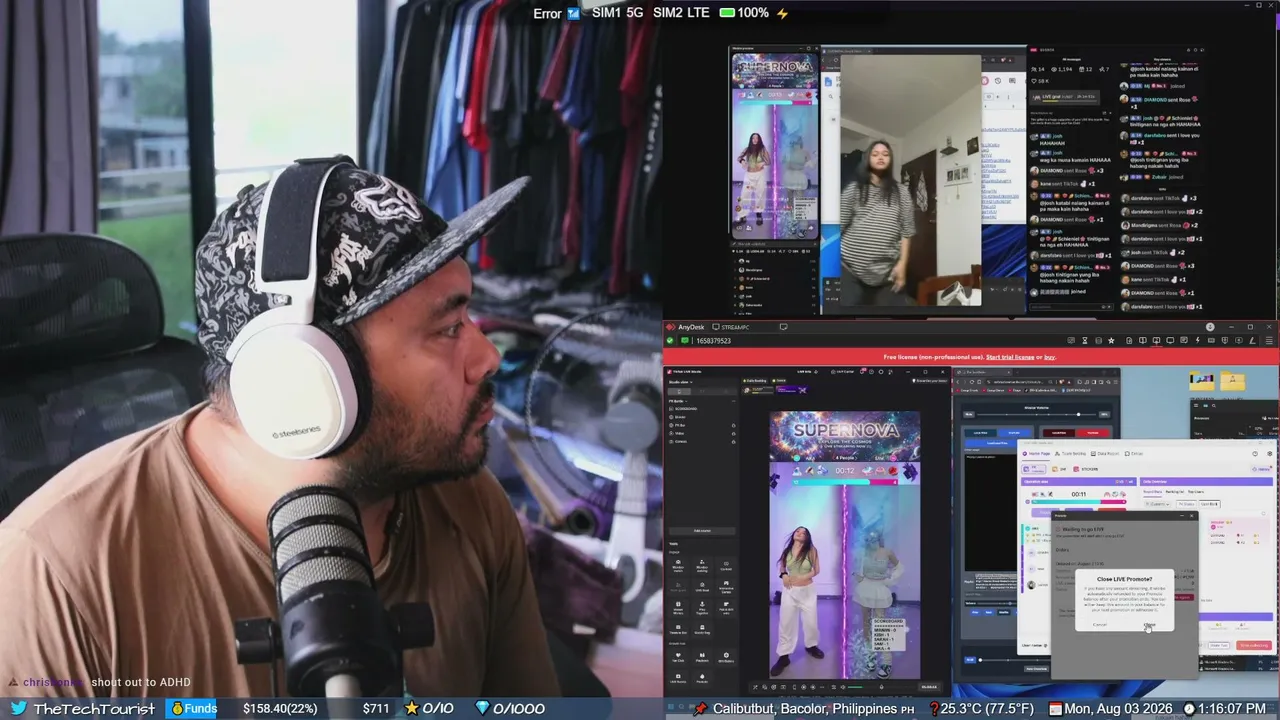This screenshot has height=720, width=1280.
Task: Click Add source in LIVE Studio
Action: [x=702, y=531]
